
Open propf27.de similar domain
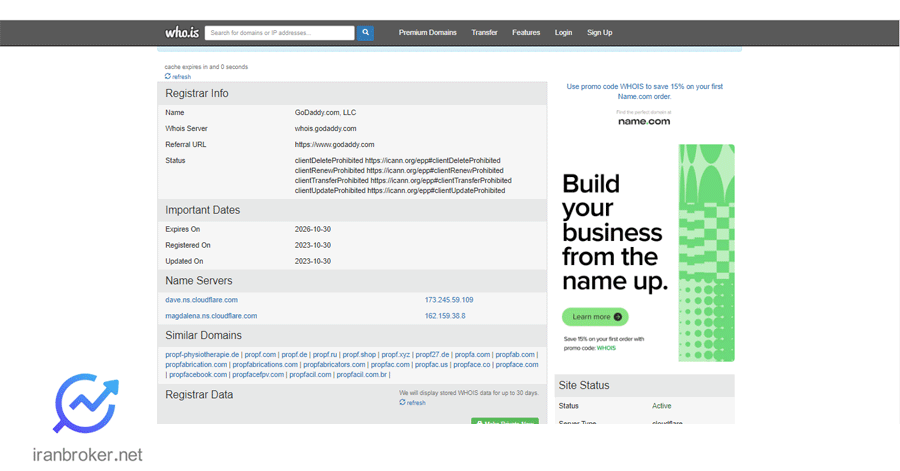432,355
